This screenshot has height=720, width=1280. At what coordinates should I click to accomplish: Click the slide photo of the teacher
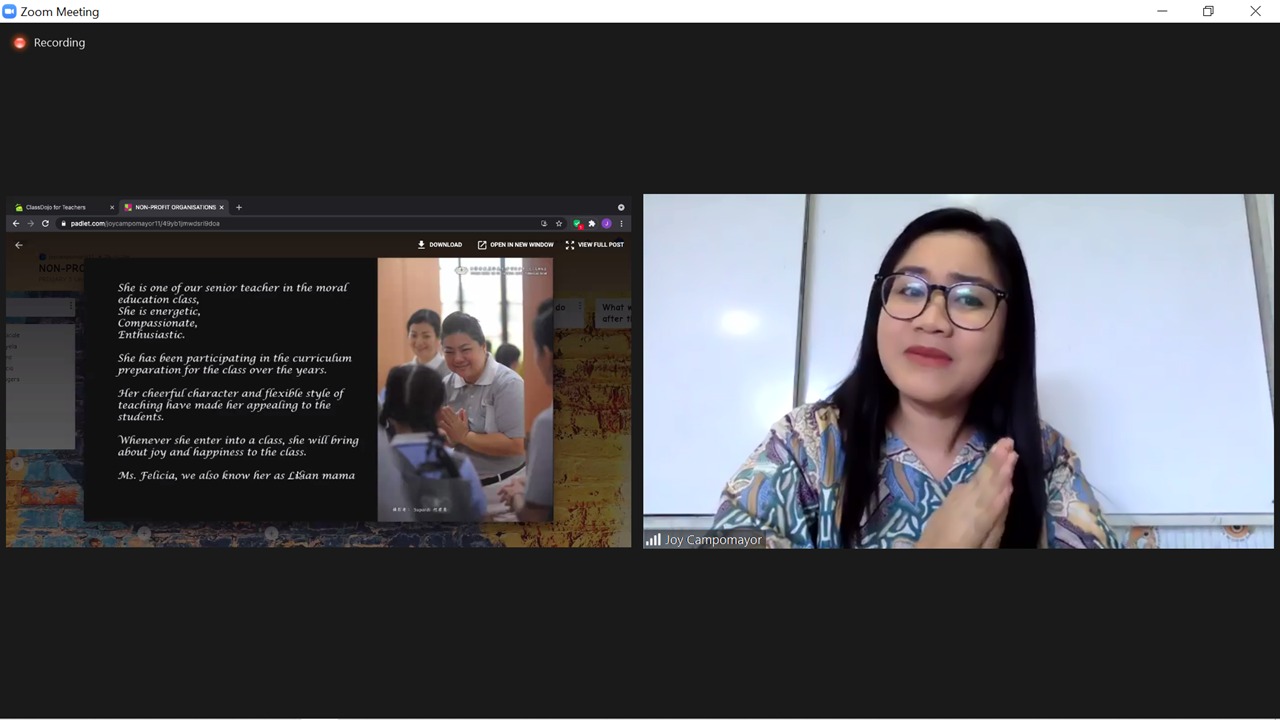[x=465, y=389]
